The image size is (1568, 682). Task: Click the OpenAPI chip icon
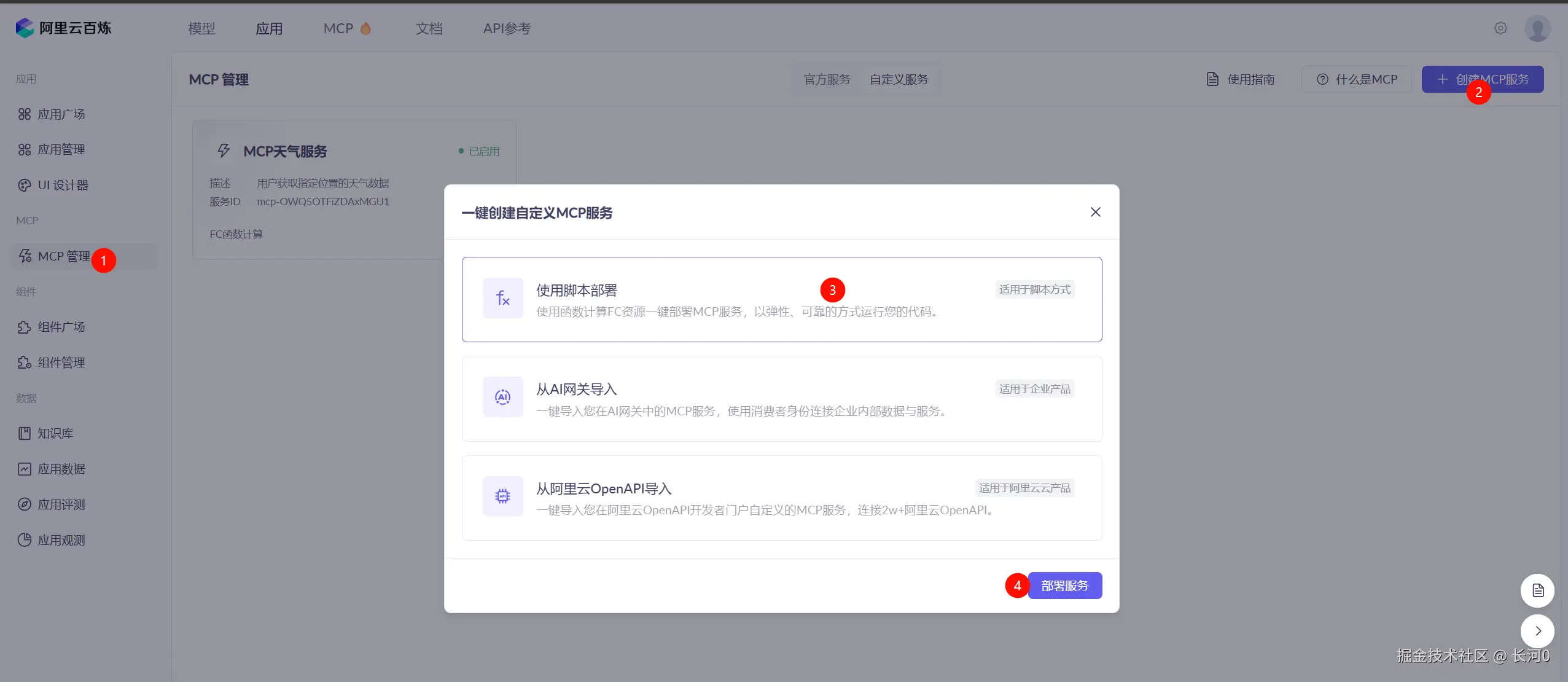pyautogui.click(x=502, y=496)
